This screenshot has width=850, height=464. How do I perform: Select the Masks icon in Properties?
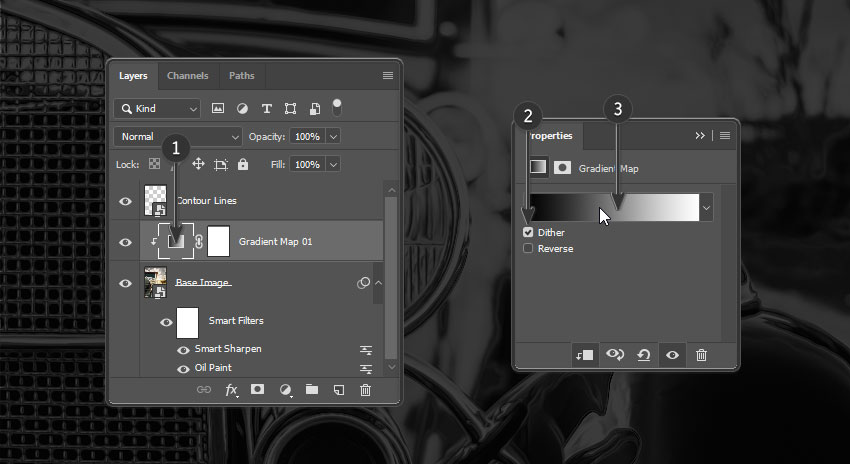point(562,167)
